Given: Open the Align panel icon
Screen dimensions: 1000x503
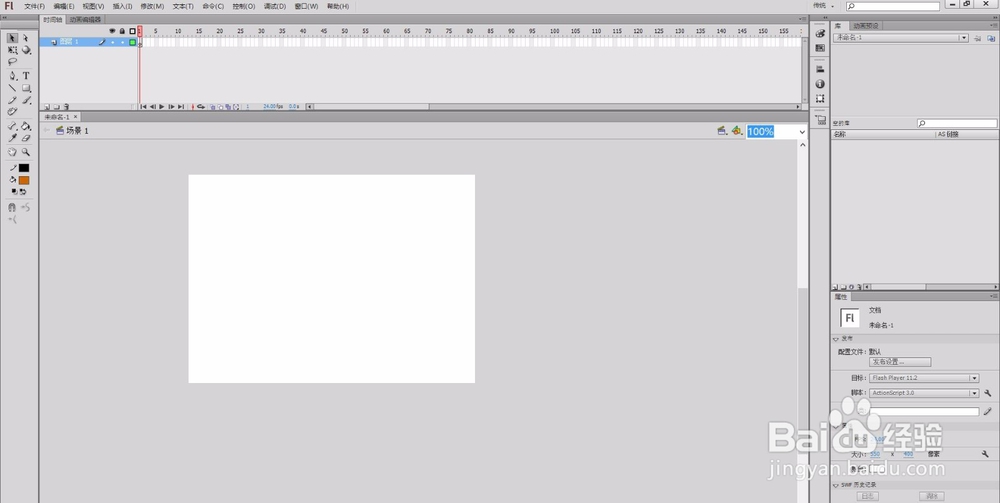Looking at the screenshot, I should (x=820, y=69).
